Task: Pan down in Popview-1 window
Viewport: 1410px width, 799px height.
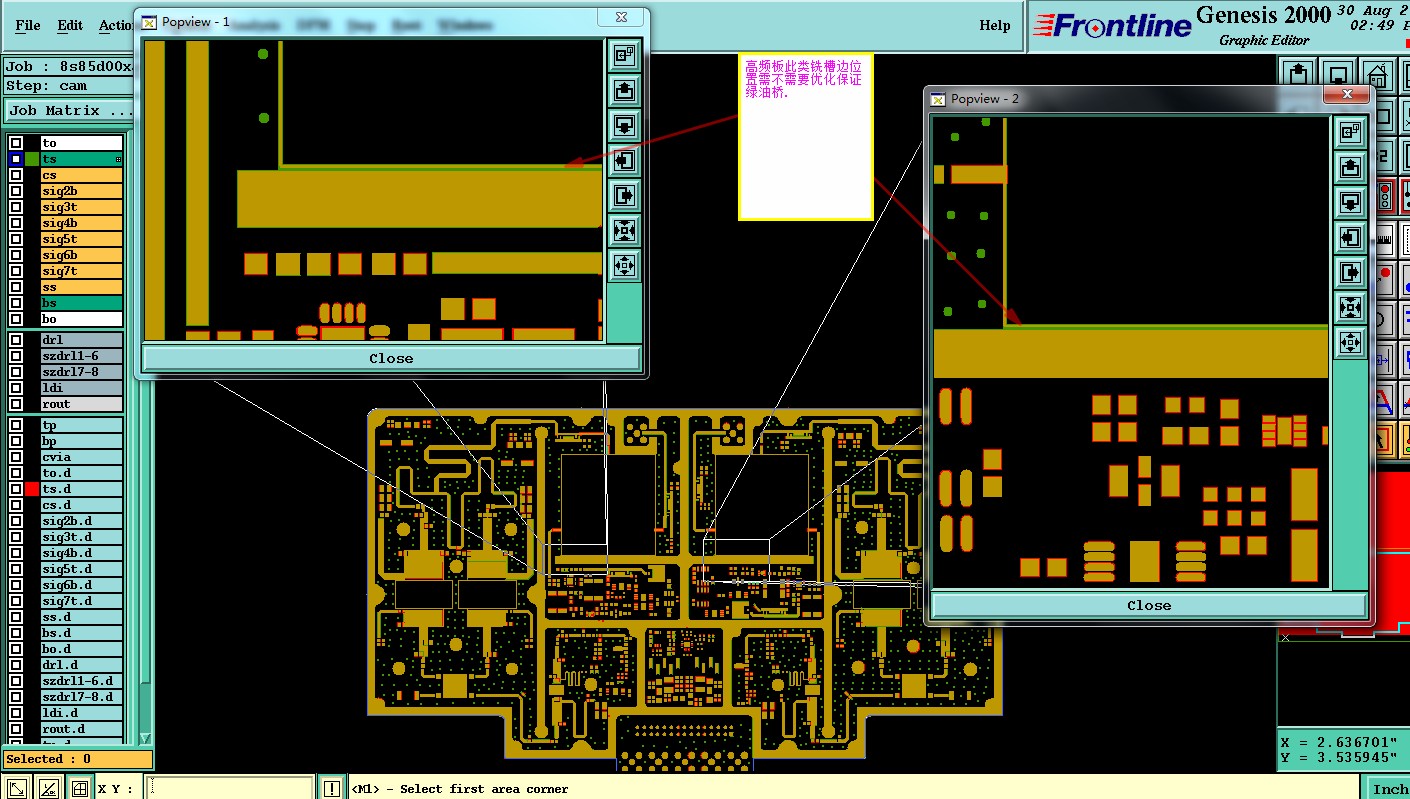Action: (x=624, y=126)
